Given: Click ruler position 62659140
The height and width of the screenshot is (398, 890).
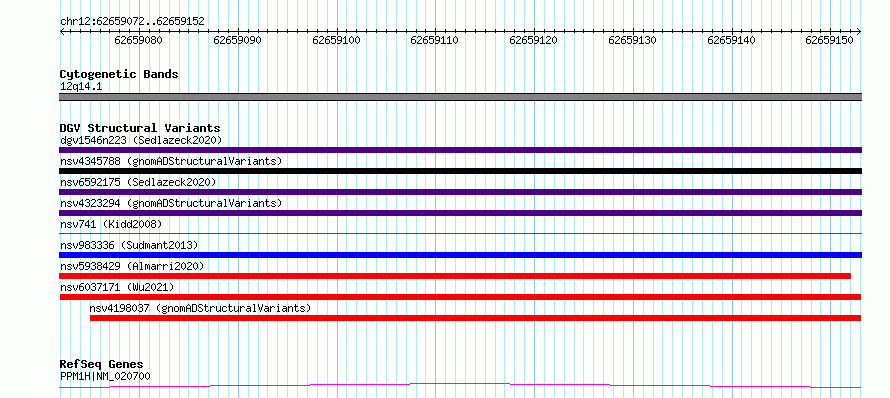Looking at the screenshot, I should pos(732,41).
